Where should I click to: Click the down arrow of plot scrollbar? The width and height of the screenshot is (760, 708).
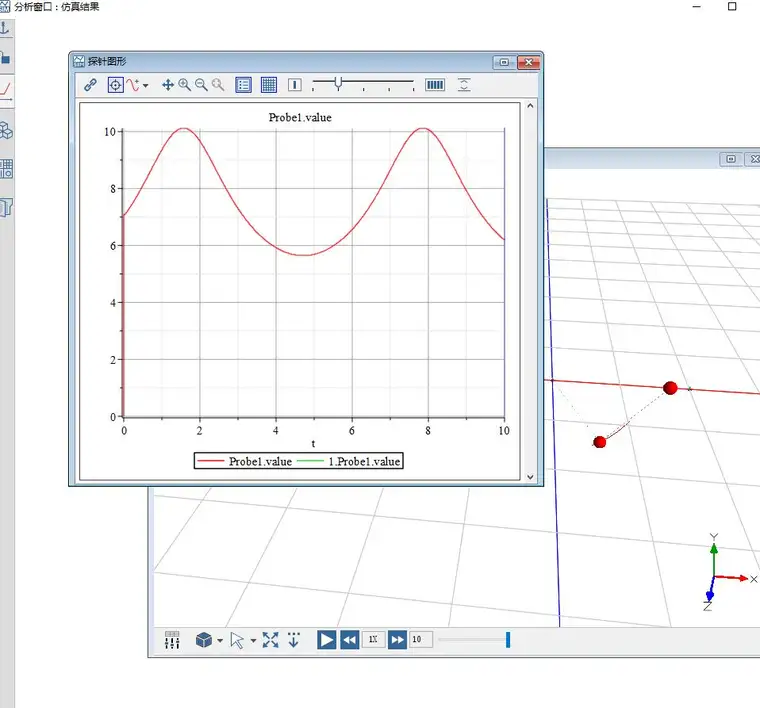(530, 477)
